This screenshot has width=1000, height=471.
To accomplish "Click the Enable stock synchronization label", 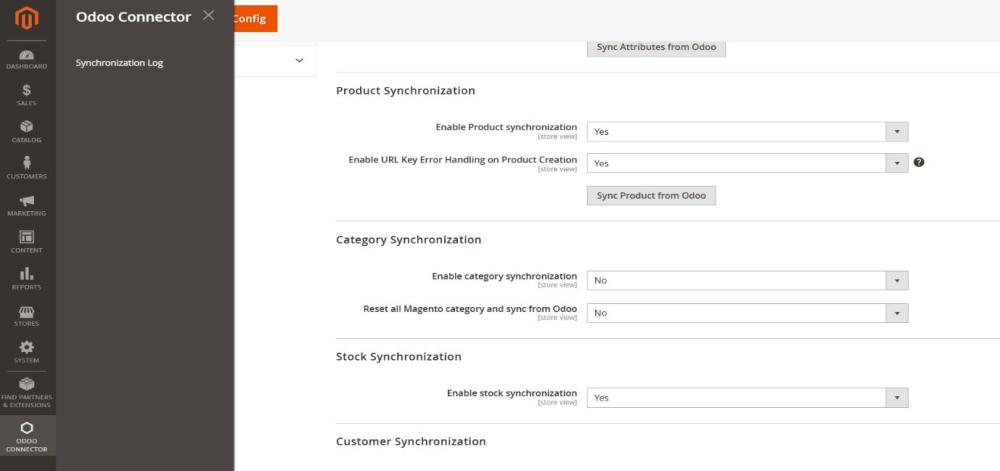I will coord(512,393).
